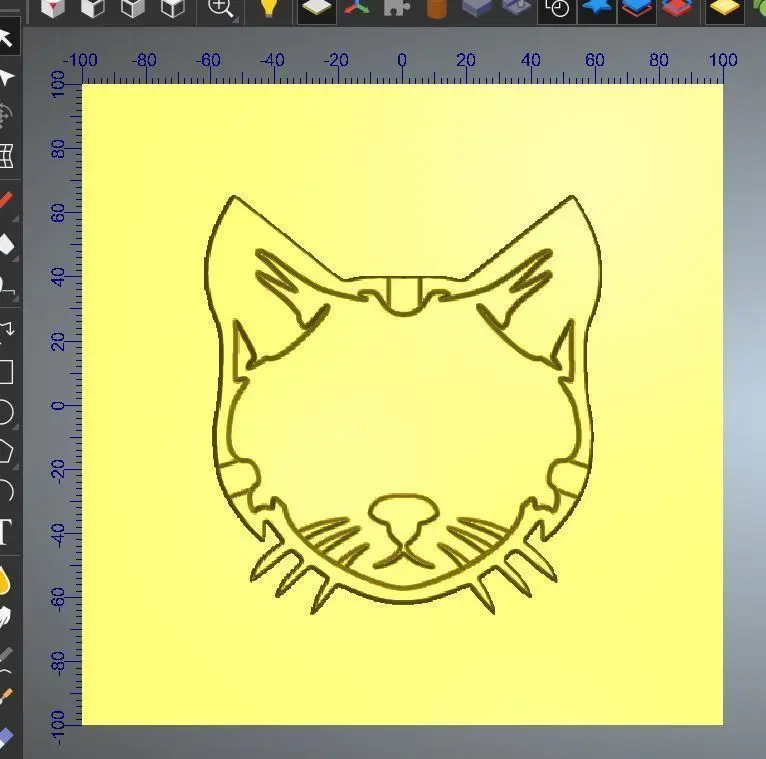Click the cat face relief in viewport
Image resolution: width=766 pixels, height=759 pixels.
[x=403, y=404]
